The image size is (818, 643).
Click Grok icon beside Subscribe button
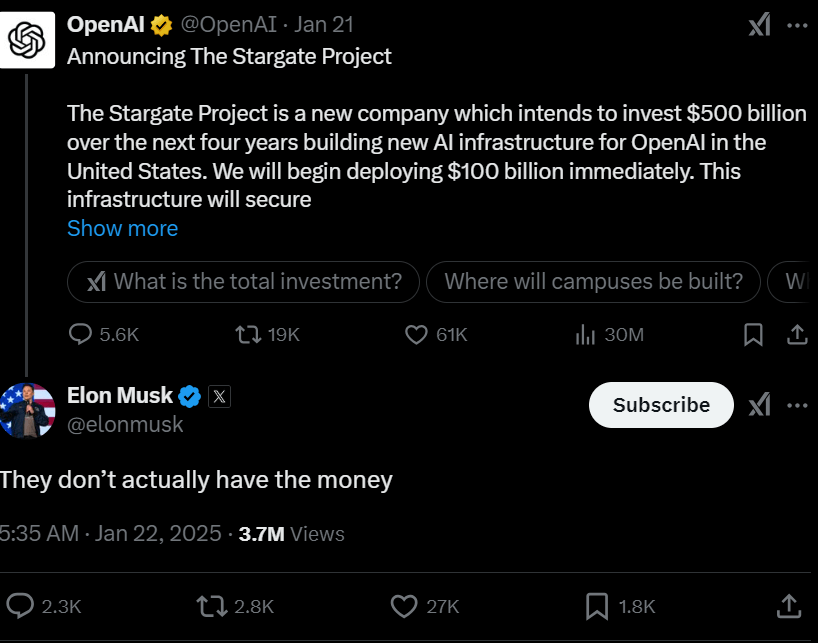[x=760, y=404]
